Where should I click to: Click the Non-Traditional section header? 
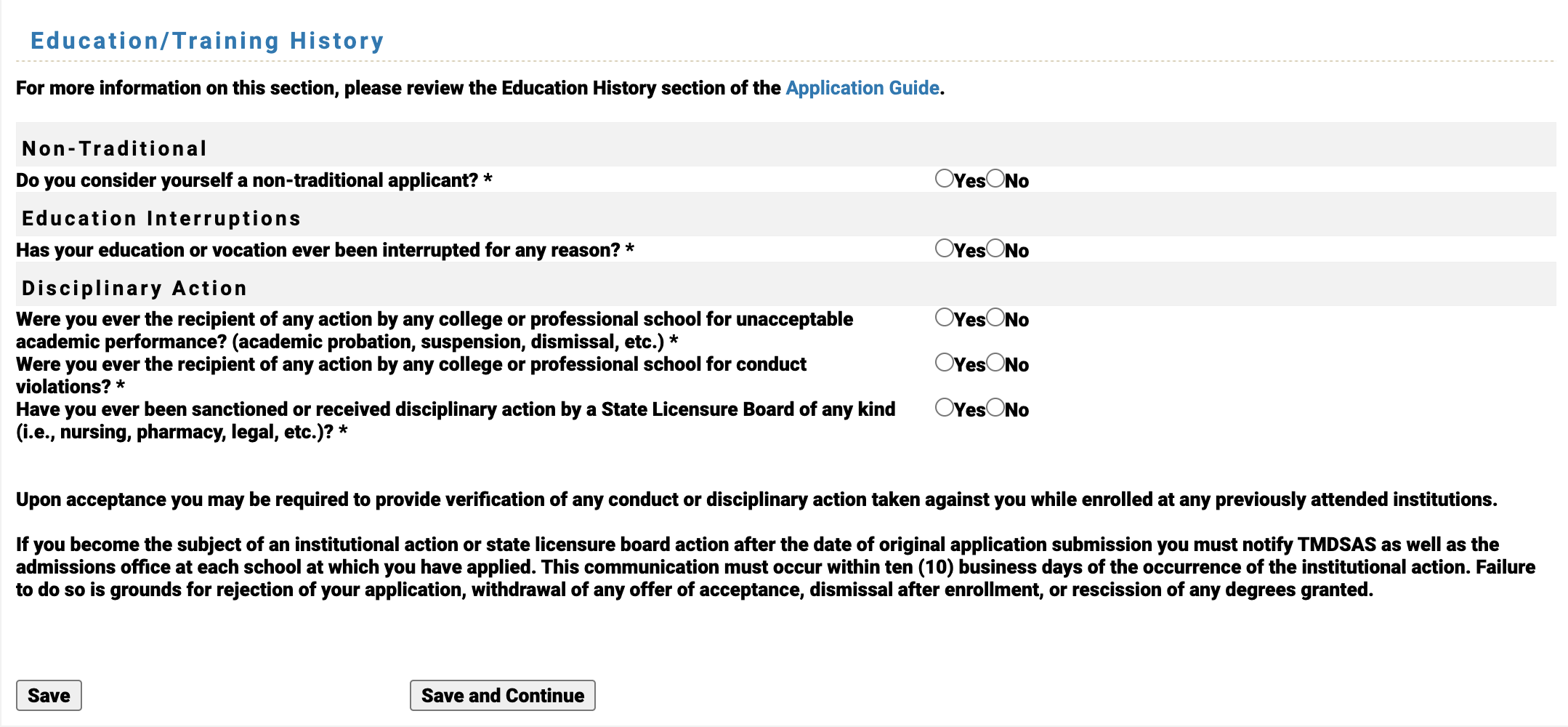[x=113, y=148]
